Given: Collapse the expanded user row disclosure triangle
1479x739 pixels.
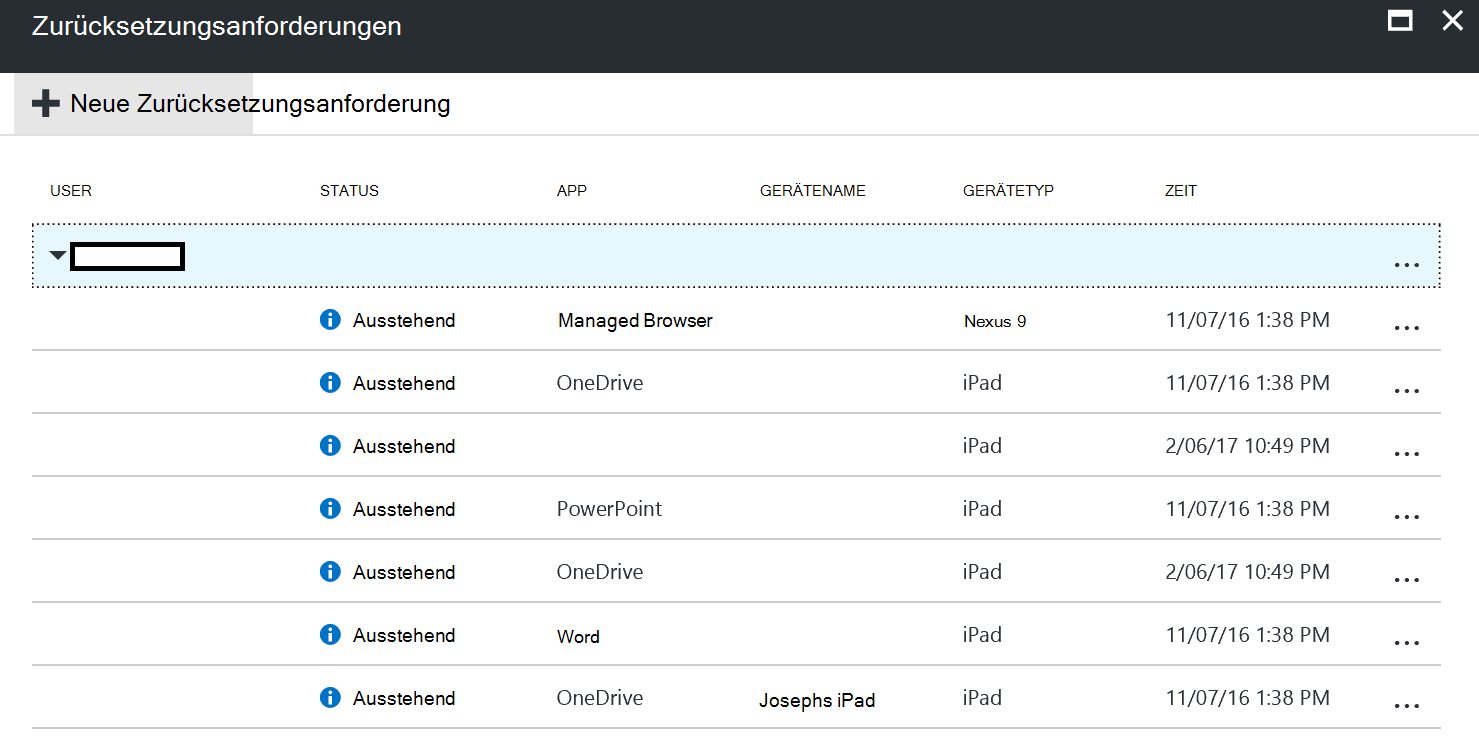Looking at the screenshot, I should [x=58, y=255].
